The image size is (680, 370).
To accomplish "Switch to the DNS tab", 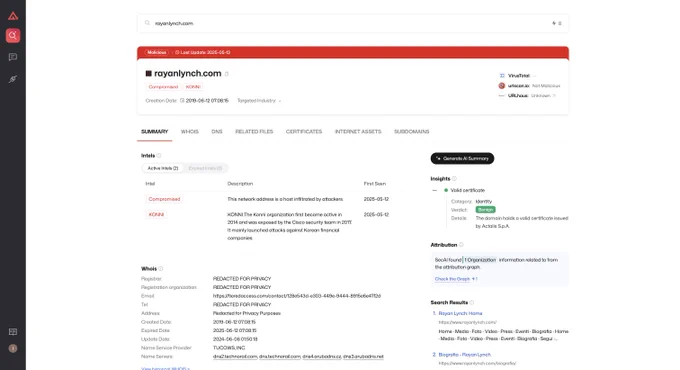I will click(x=217, y=131).
